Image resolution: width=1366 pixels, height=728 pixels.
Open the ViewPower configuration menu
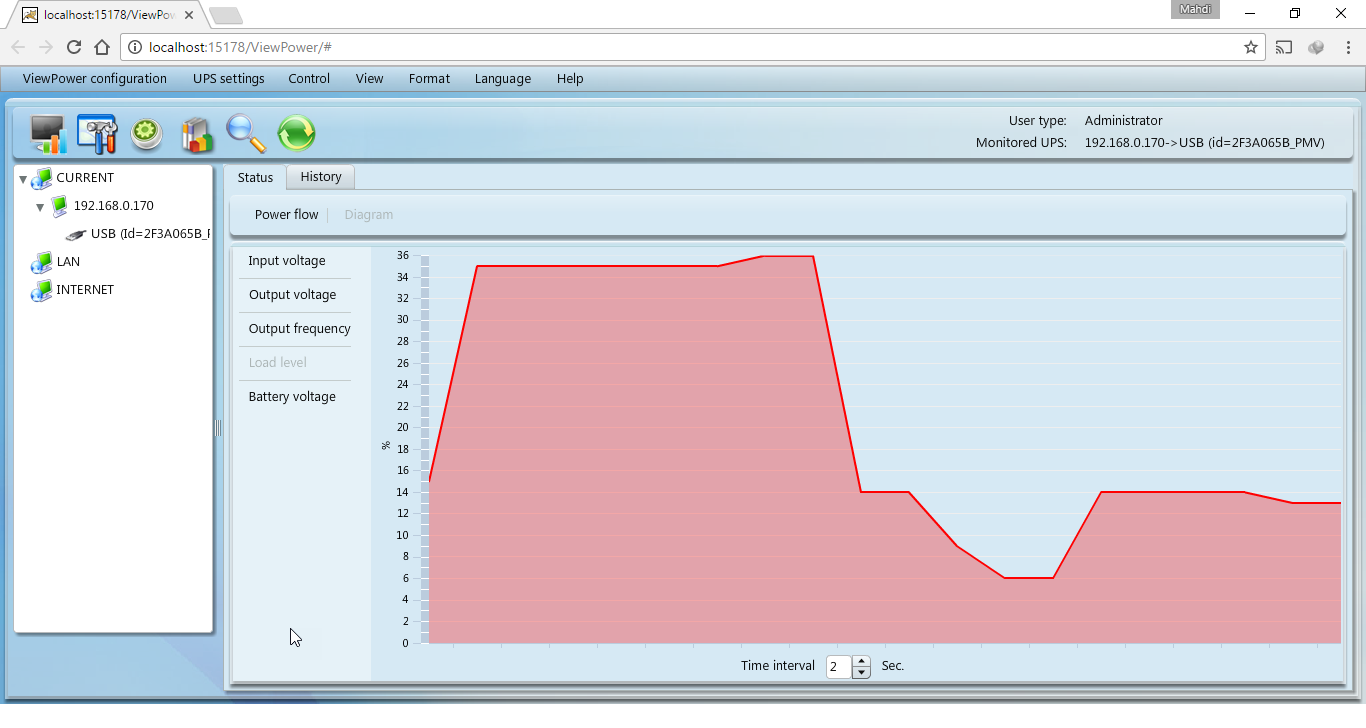95,78
